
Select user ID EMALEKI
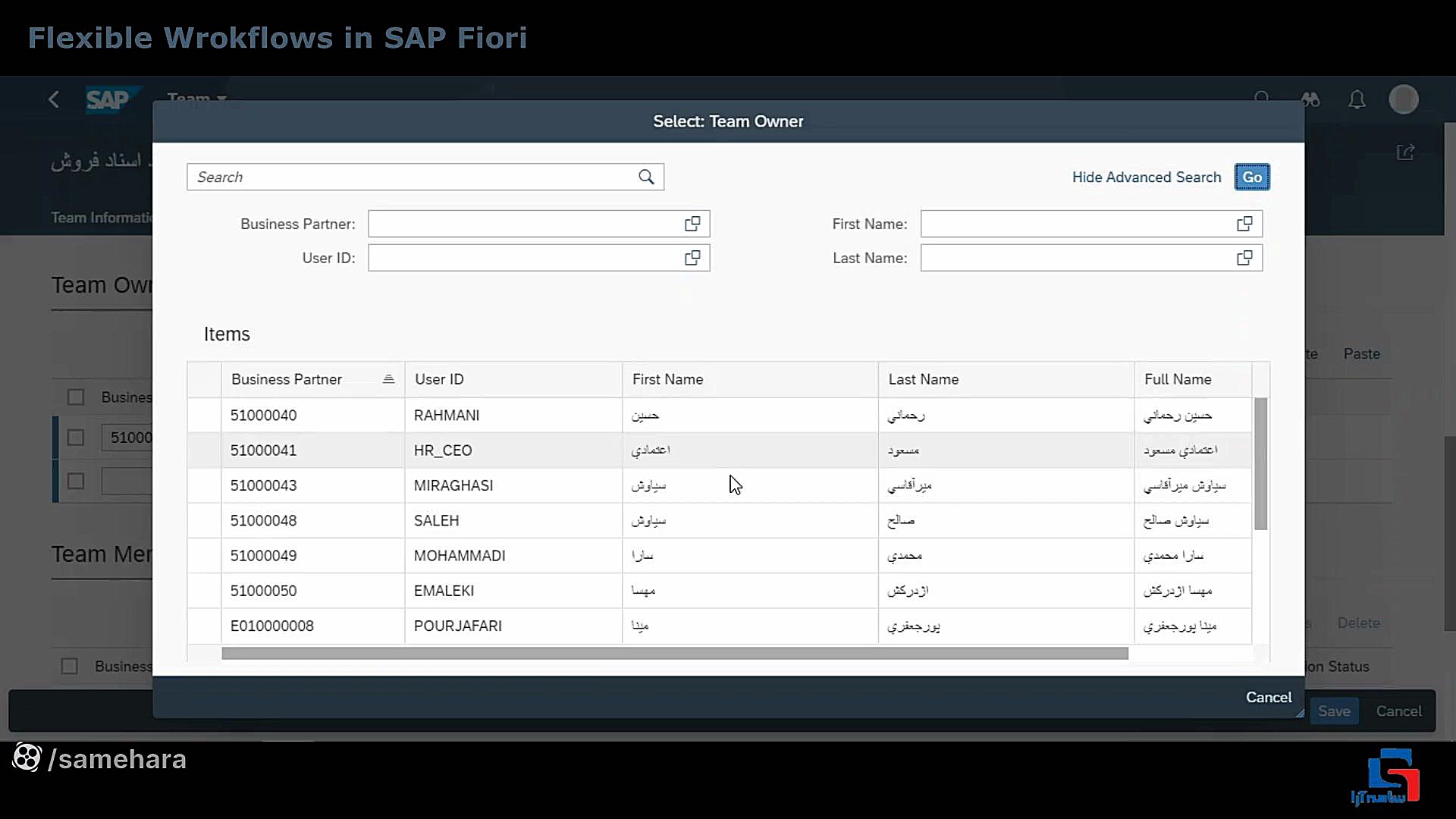(444, 591)
